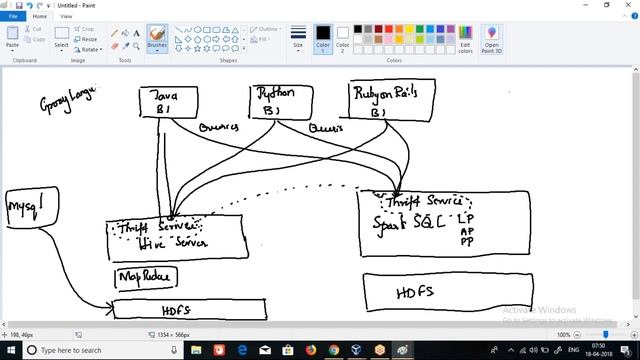The image size is (640, 360).
Task: Select the Magnifier tool
Action: pos(136,46)
